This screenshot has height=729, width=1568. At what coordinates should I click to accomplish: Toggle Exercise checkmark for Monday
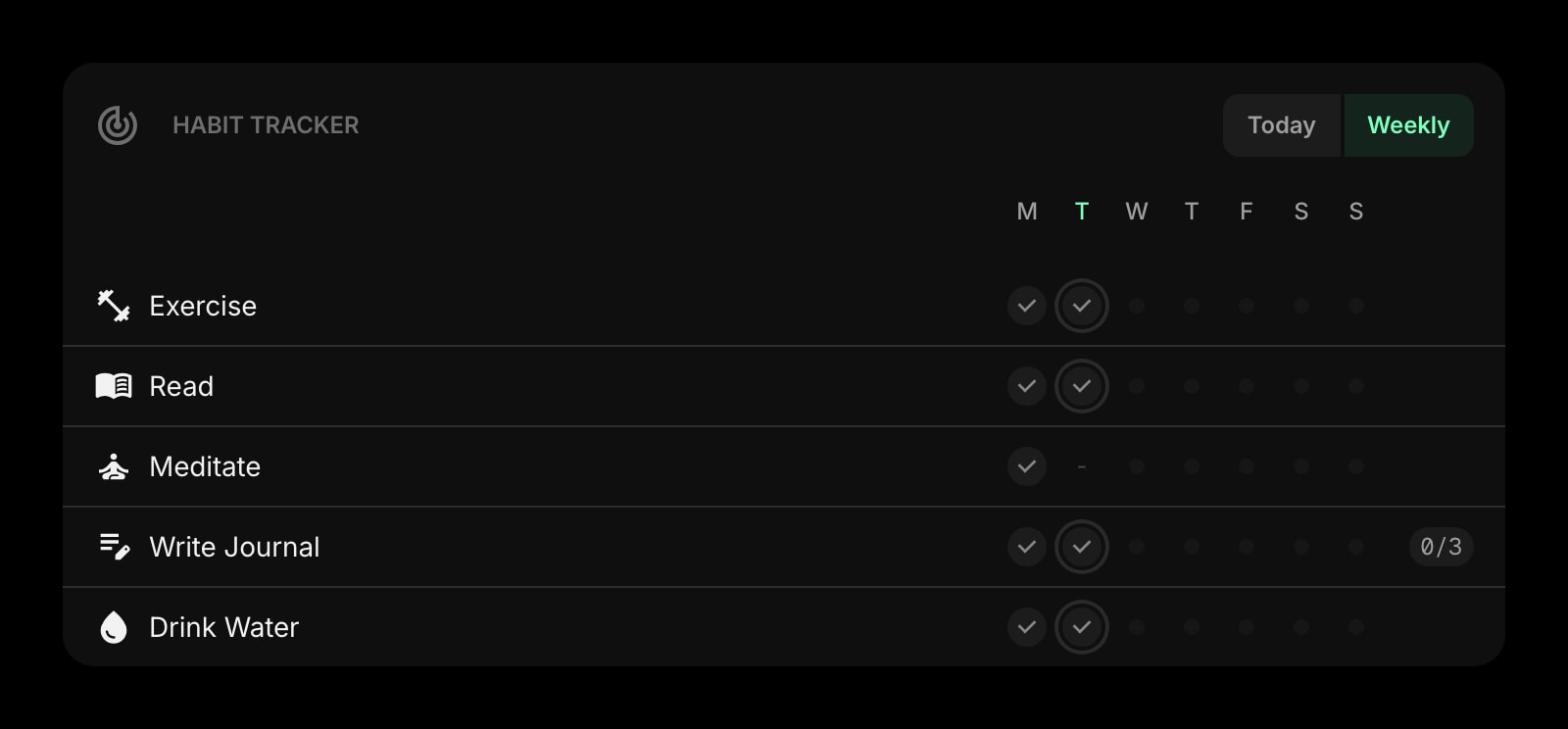(x=1027, y=306)
